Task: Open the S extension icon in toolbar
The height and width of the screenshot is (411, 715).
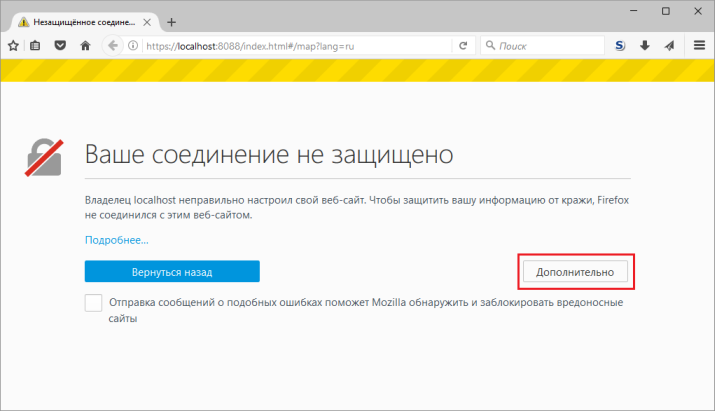Action: tap(620, 46)
